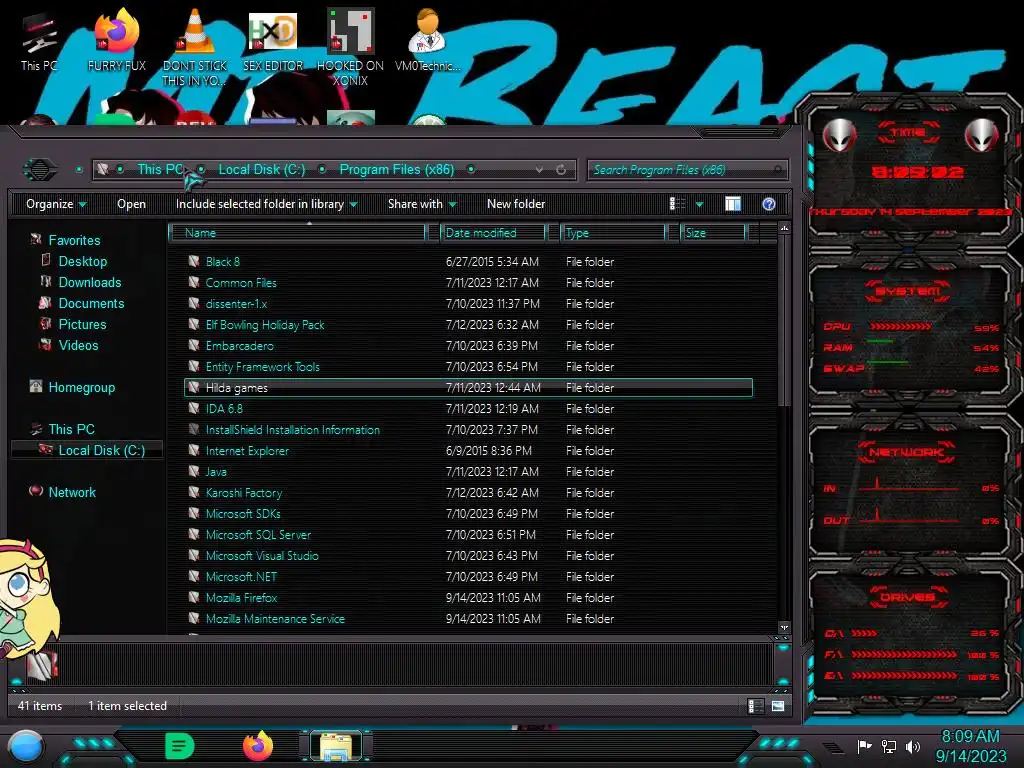The height and width of the screenshot is (768, 1024).
Task: Click the Network icon in navigation pane
Action: 36,491
